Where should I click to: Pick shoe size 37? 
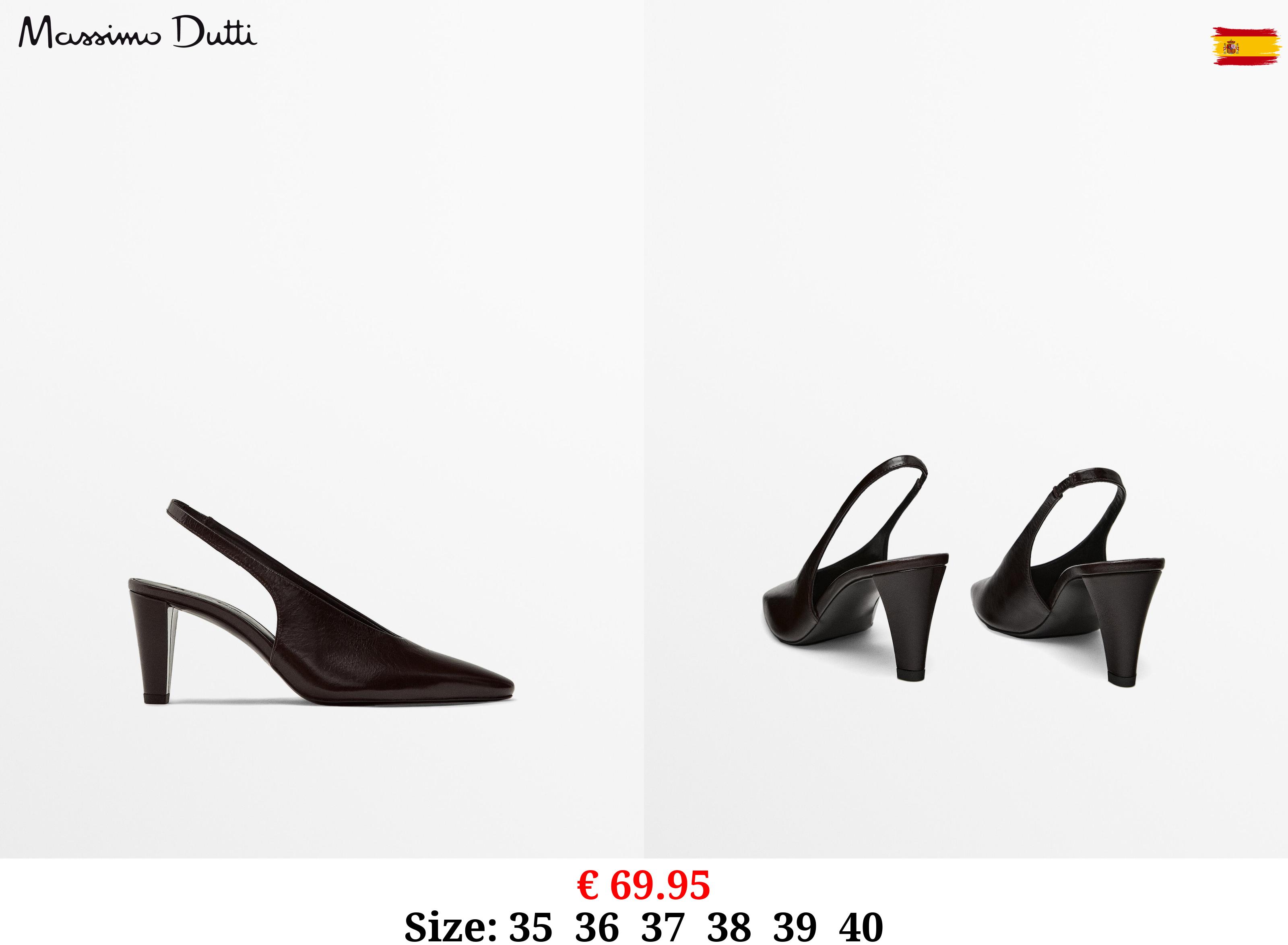coord(662,926)
